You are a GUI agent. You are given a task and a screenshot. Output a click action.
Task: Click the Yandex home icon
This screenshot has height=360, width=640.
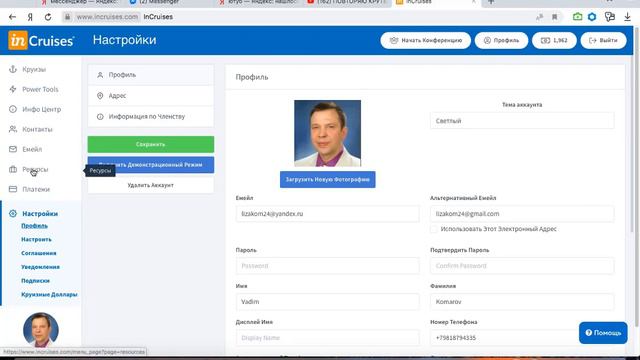coord(30,17)
